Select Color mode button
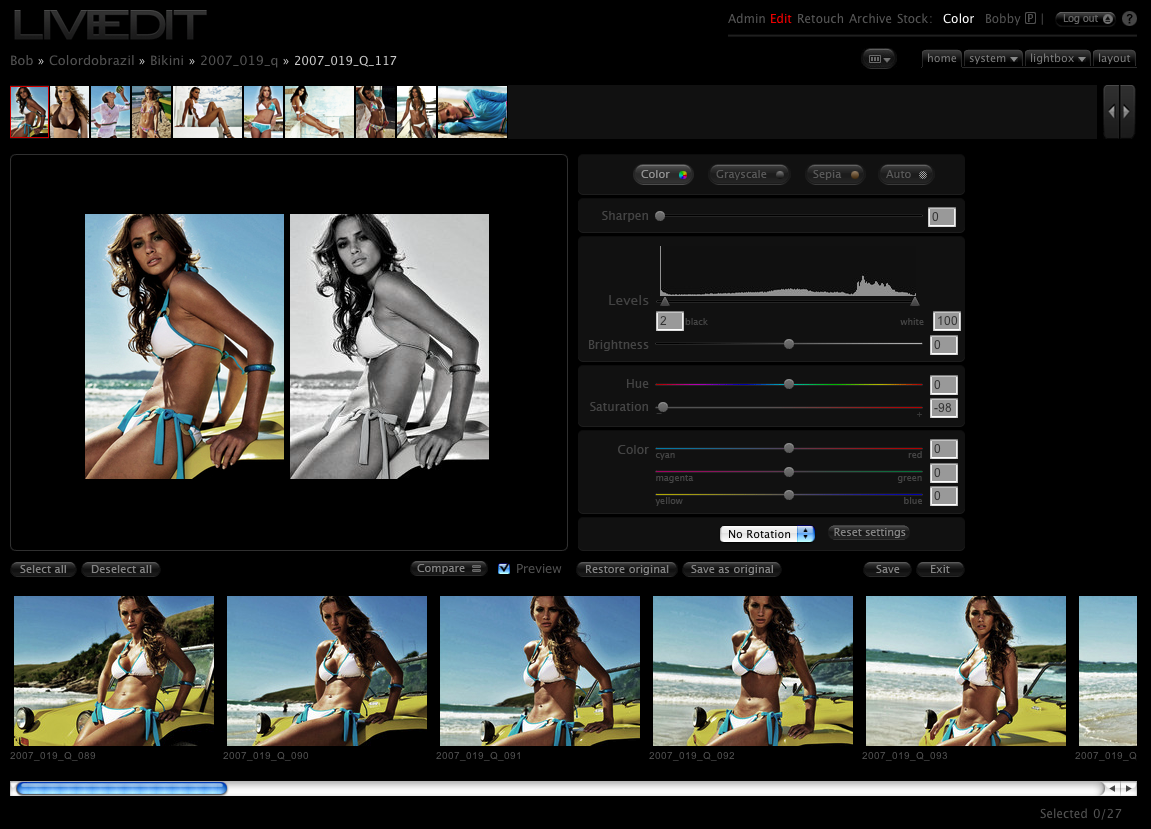Viewport: 1151px width, 829px height. coord(663,175)
